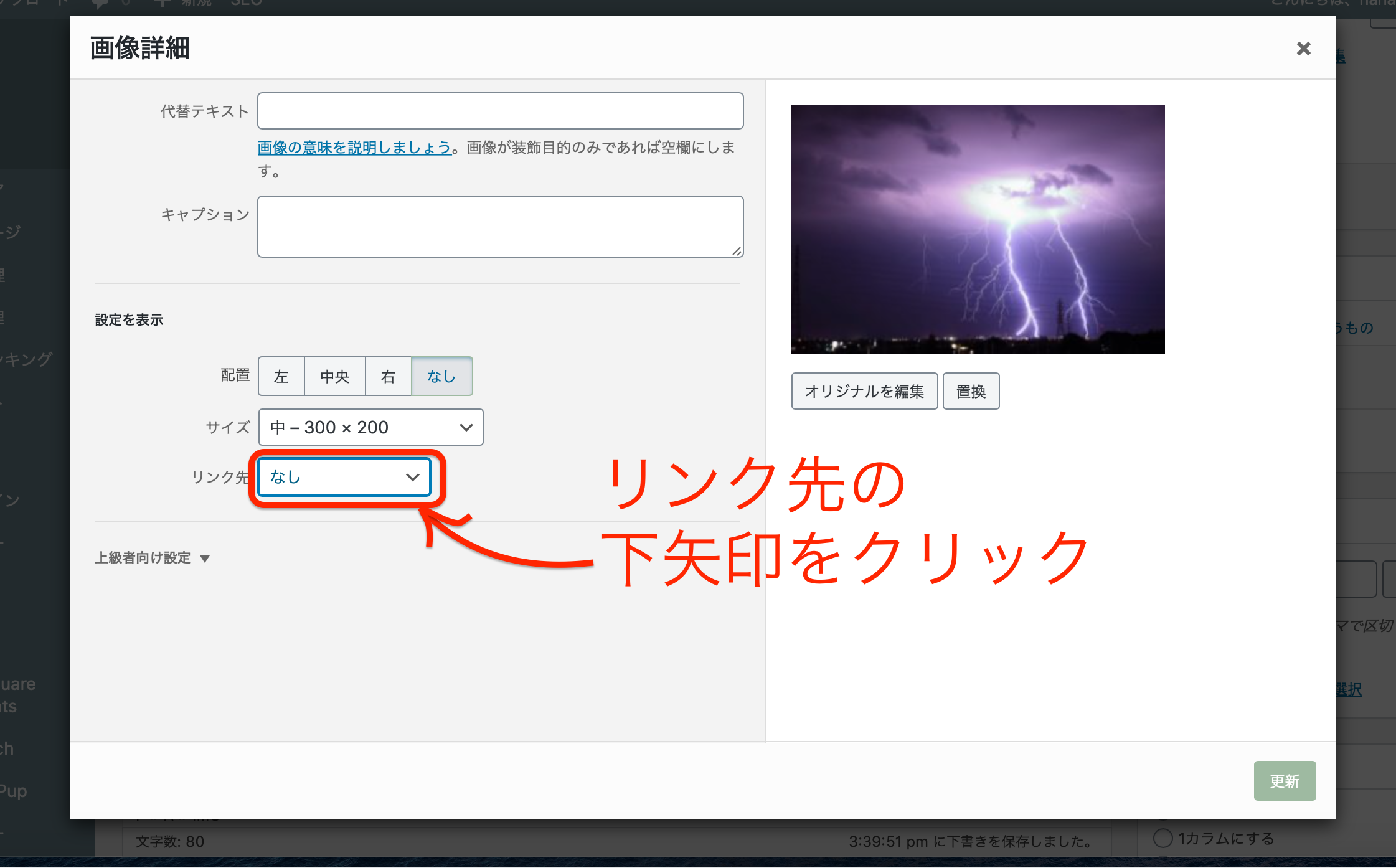This screenshot has height=868, width=1396.
Task: Set alignment to 左
Action: point(281,376)
